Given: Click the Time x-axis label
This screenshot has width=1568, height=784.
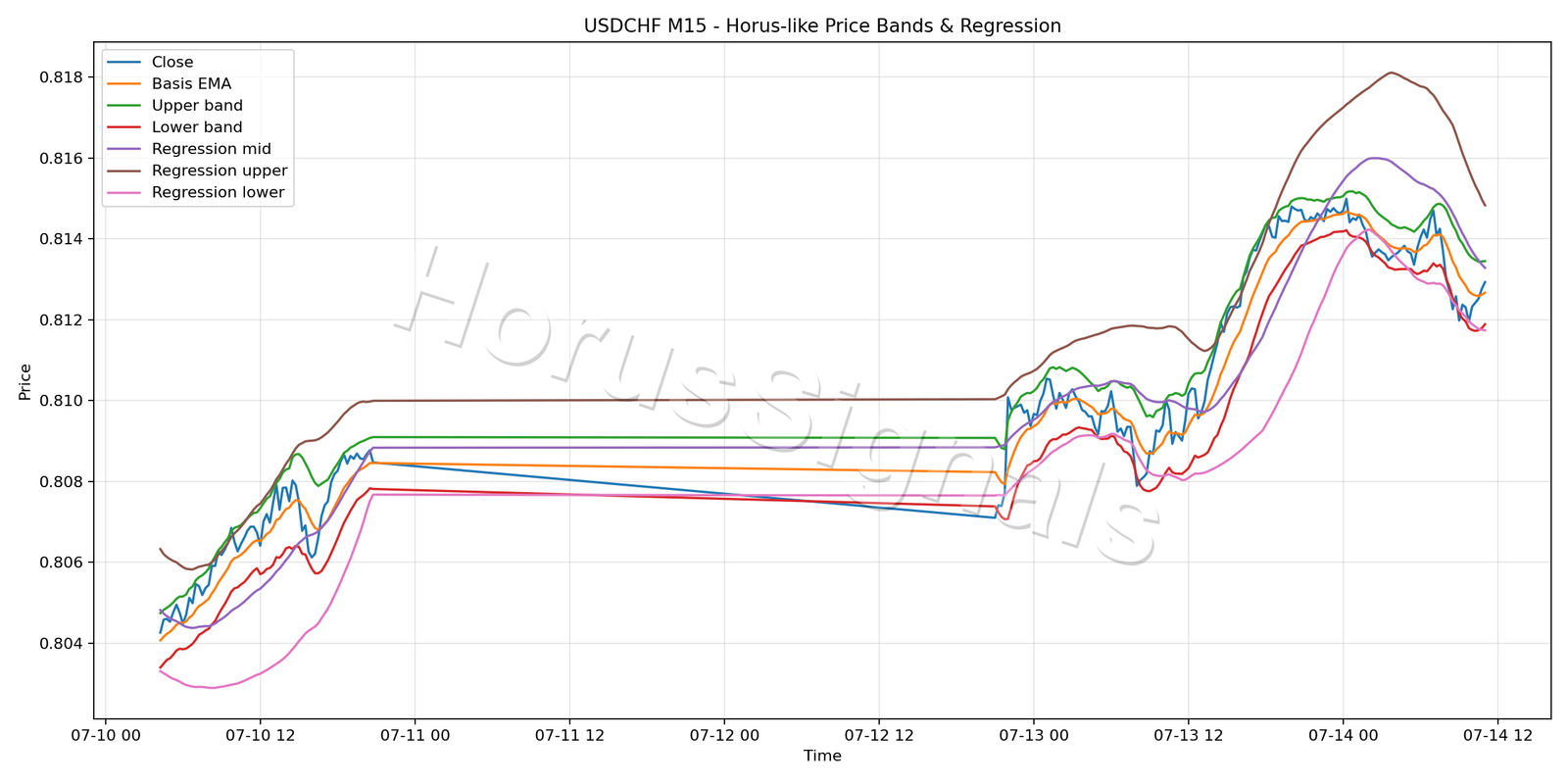Looking at the screenshot, I should pos(822,756).
